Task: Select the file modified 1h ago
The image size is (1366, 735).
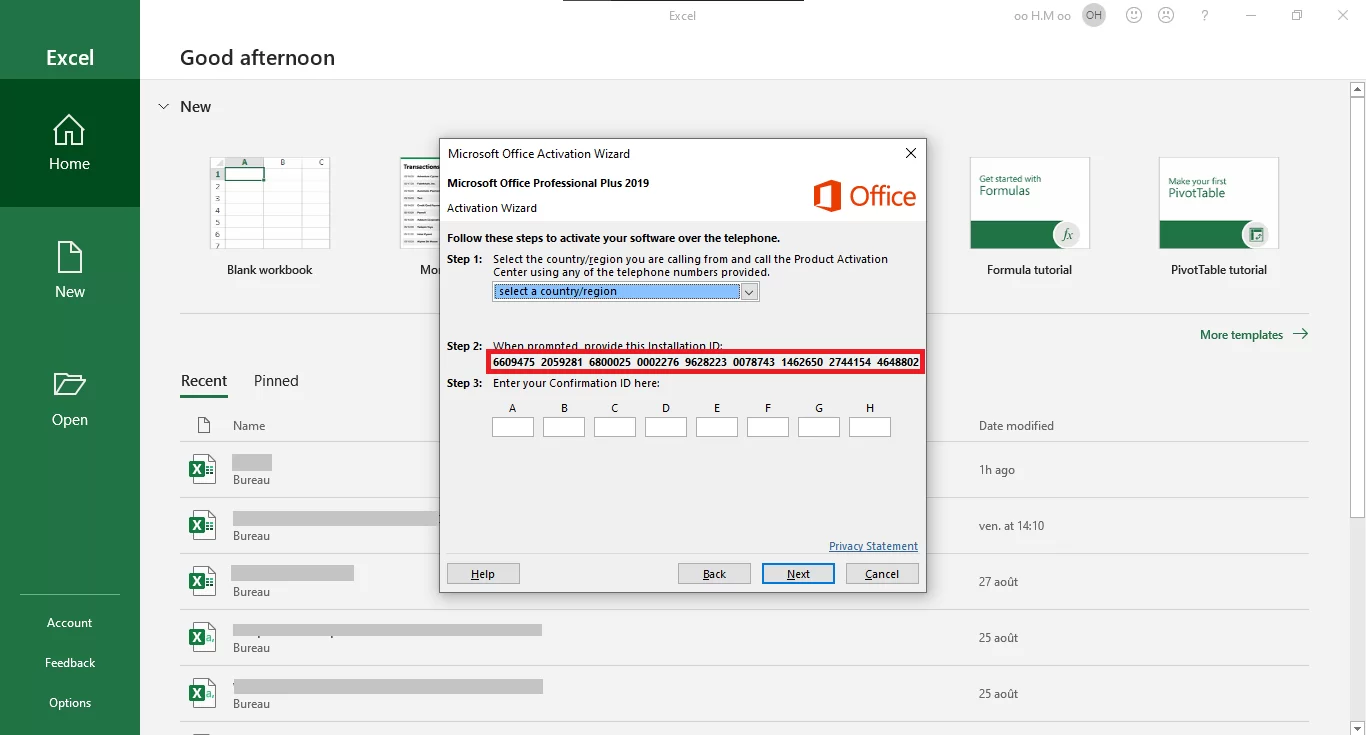Action: (x=744, y=470)
